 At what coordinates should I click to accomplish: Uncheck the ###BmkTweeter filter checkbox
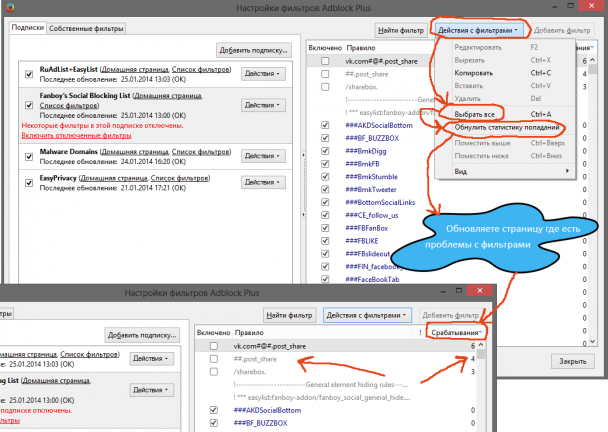(325, 189)
